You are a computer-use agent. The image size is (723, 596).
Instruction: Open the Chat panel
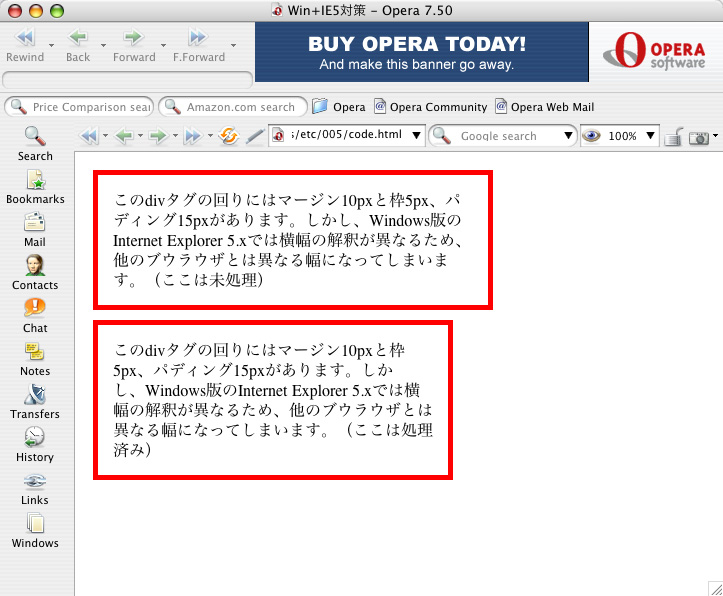coord(35,316)
